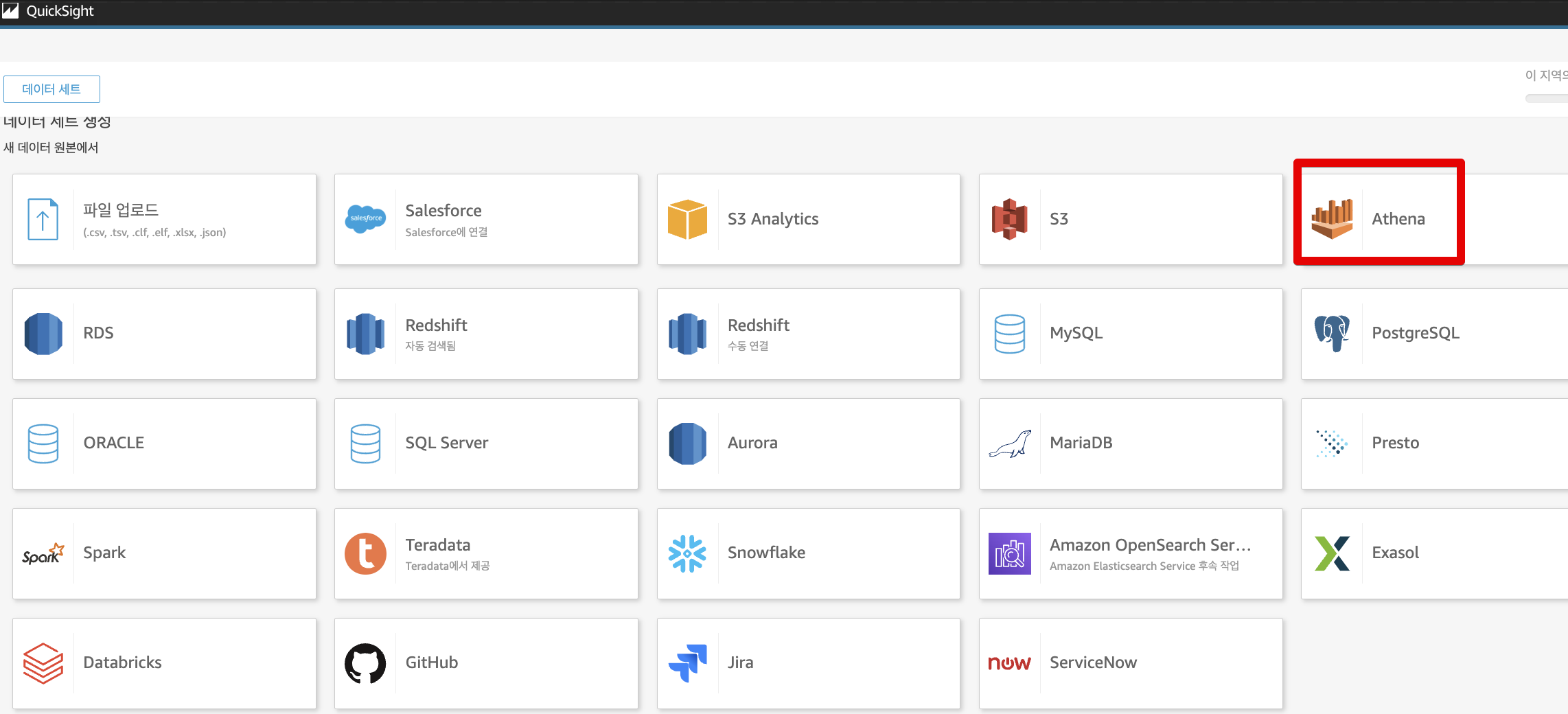Screen dimensions: 1568x714
Task: Select the Salesforce cloud logo
Action: coord(365,219)
